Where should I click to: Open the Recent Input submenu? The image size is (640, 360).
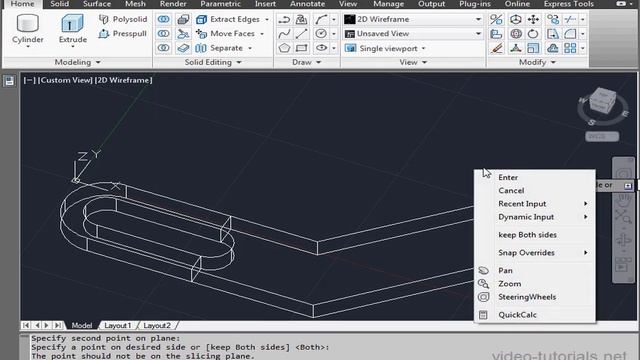tap(535, 203)
